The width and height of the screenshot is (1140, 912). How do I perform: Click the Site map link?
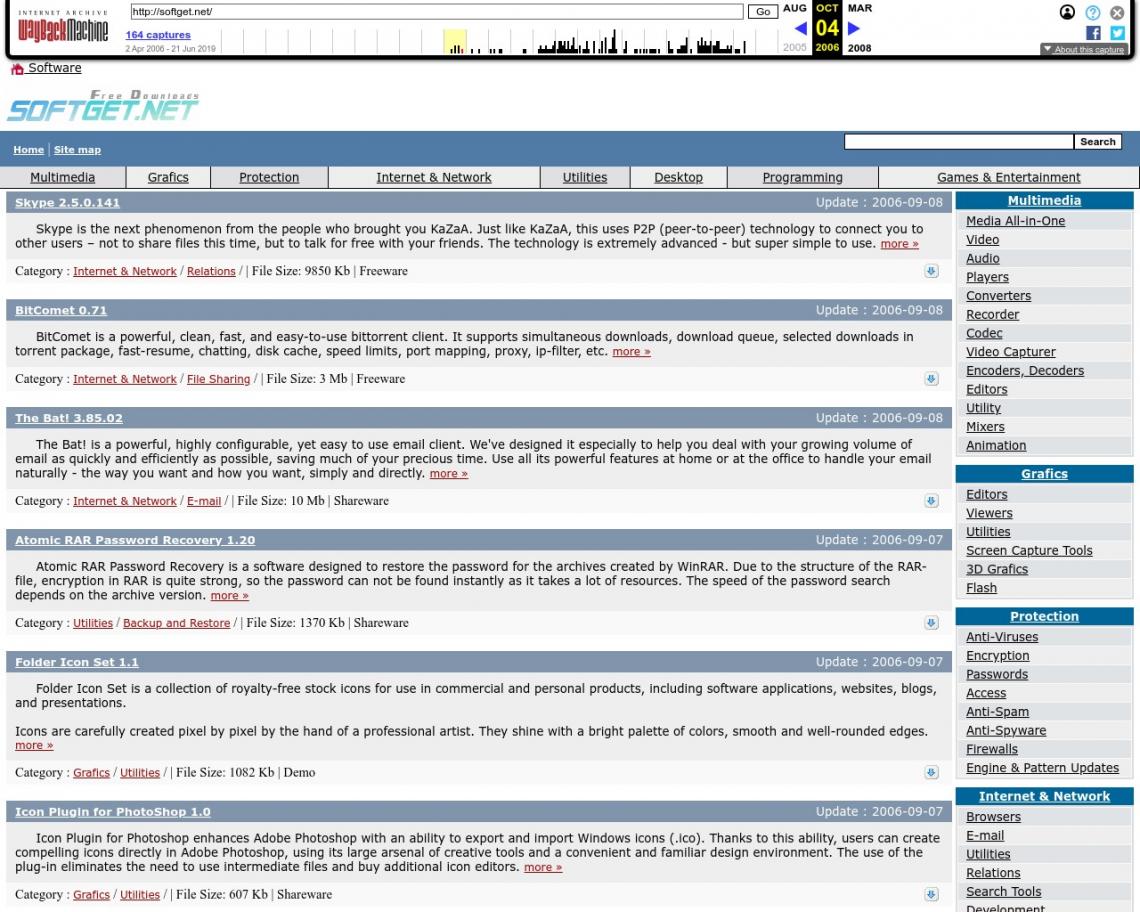coord(77,150)
